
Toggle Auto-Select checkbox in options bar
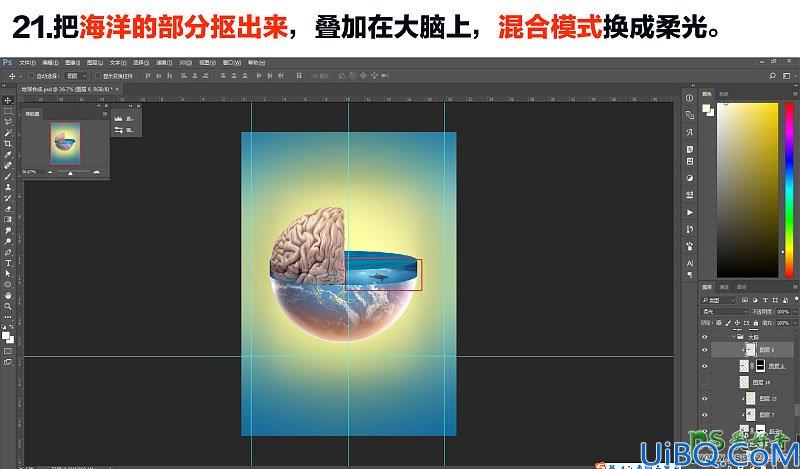pos(32,76)
